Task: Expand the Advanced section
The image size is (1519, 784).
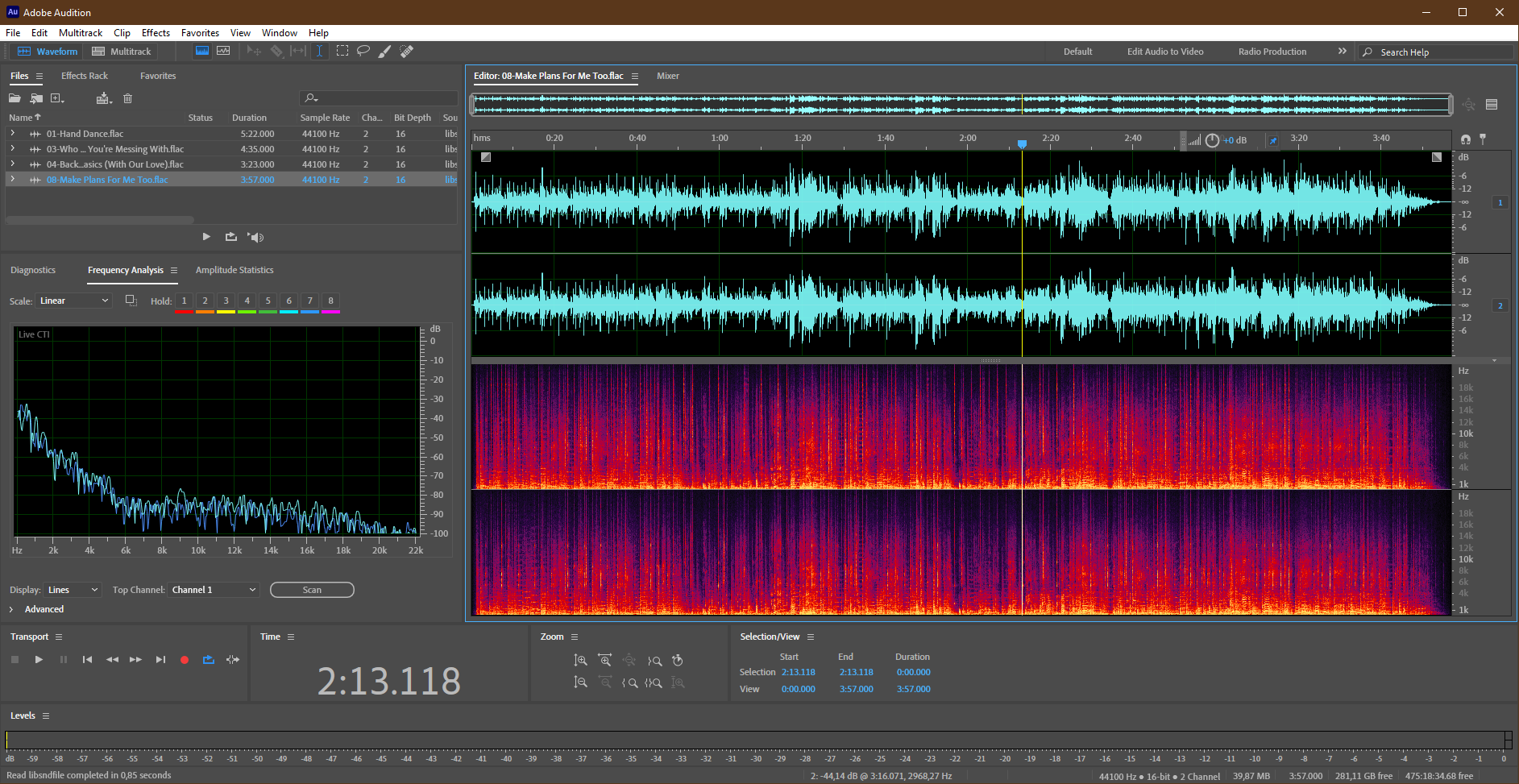Action: 11,609
